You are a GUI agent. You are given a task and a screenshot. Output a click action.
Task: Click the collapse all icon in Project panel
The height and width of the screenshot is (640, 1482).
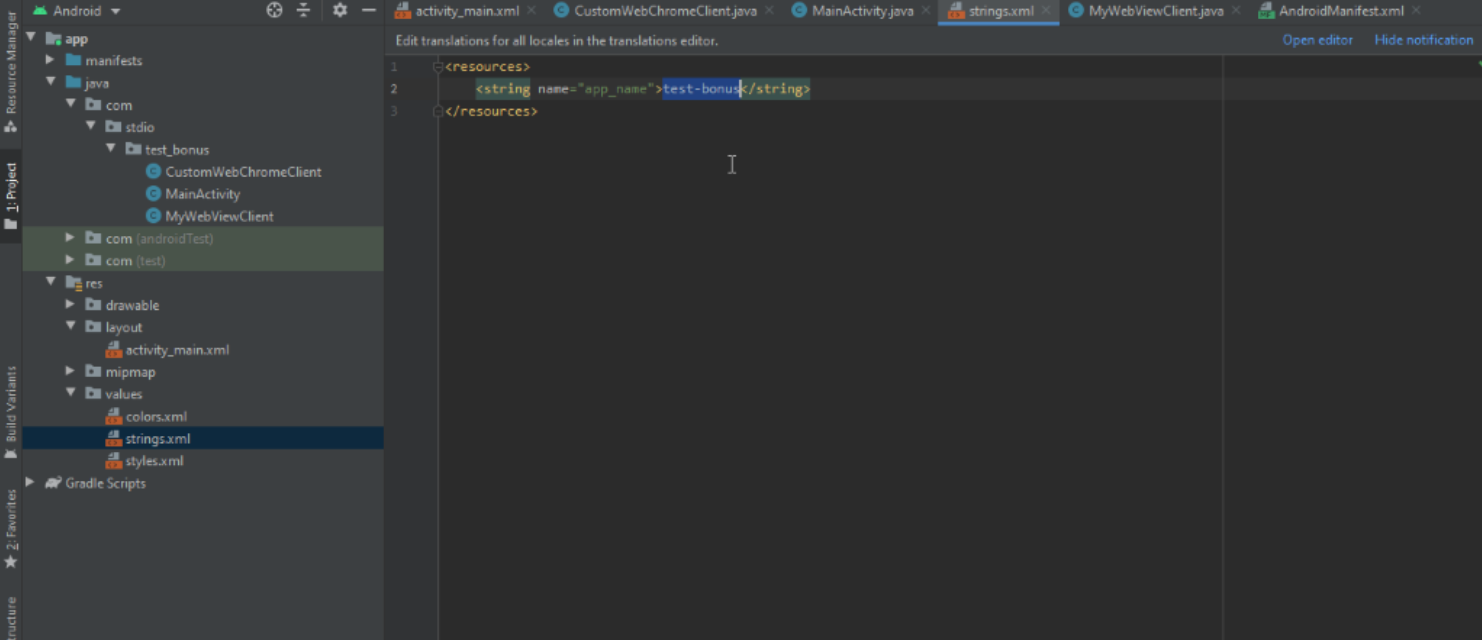tap(303, 10)
